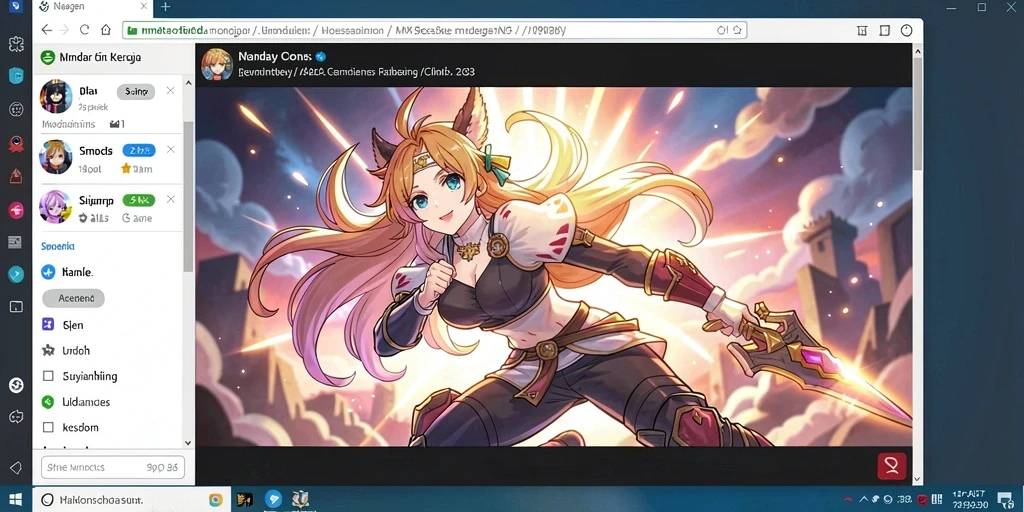
Task: Select the Smocls contact entry
Action: coord(108,157)
